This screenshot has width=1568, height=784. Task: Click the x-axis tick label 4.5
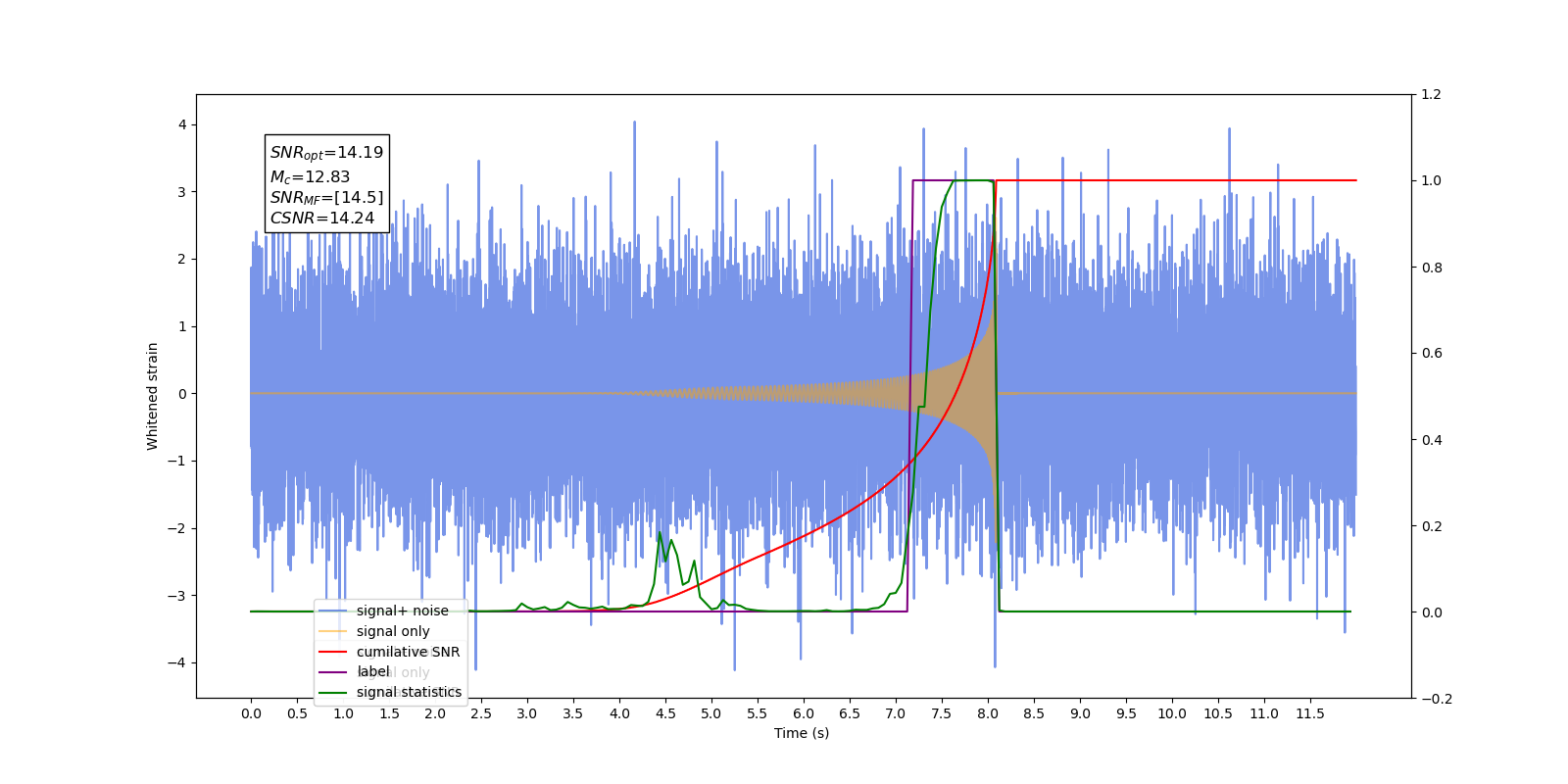pos(665,713)
